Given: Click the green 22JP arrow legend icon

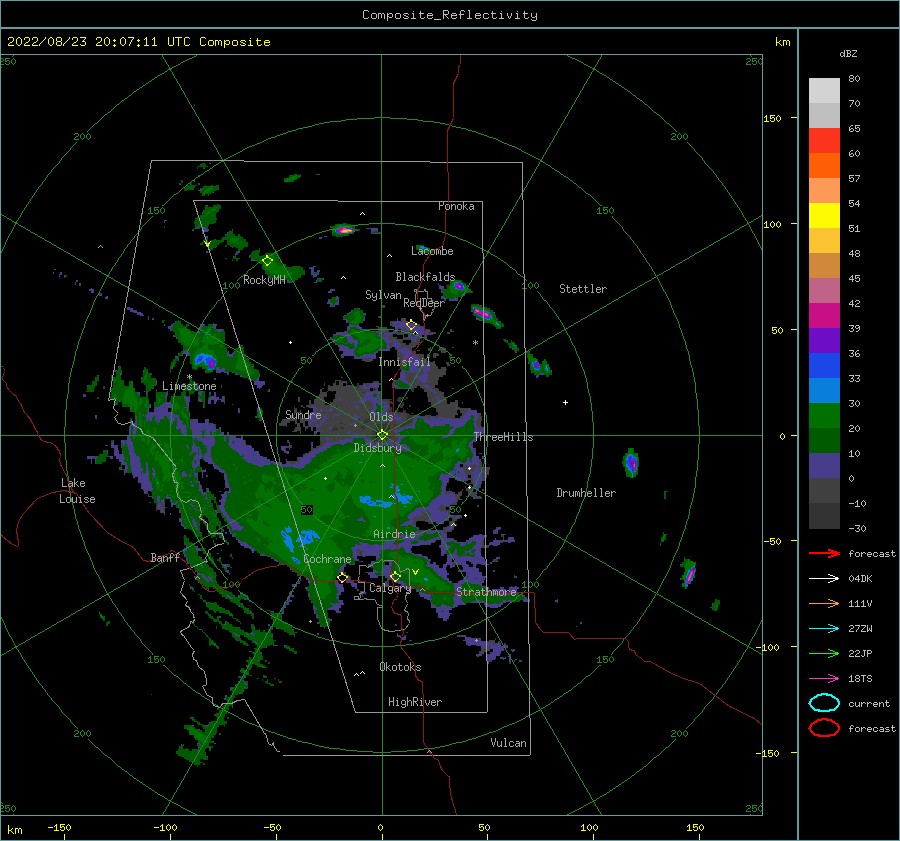Looking at the screenshot, I should tap(824, 653).
